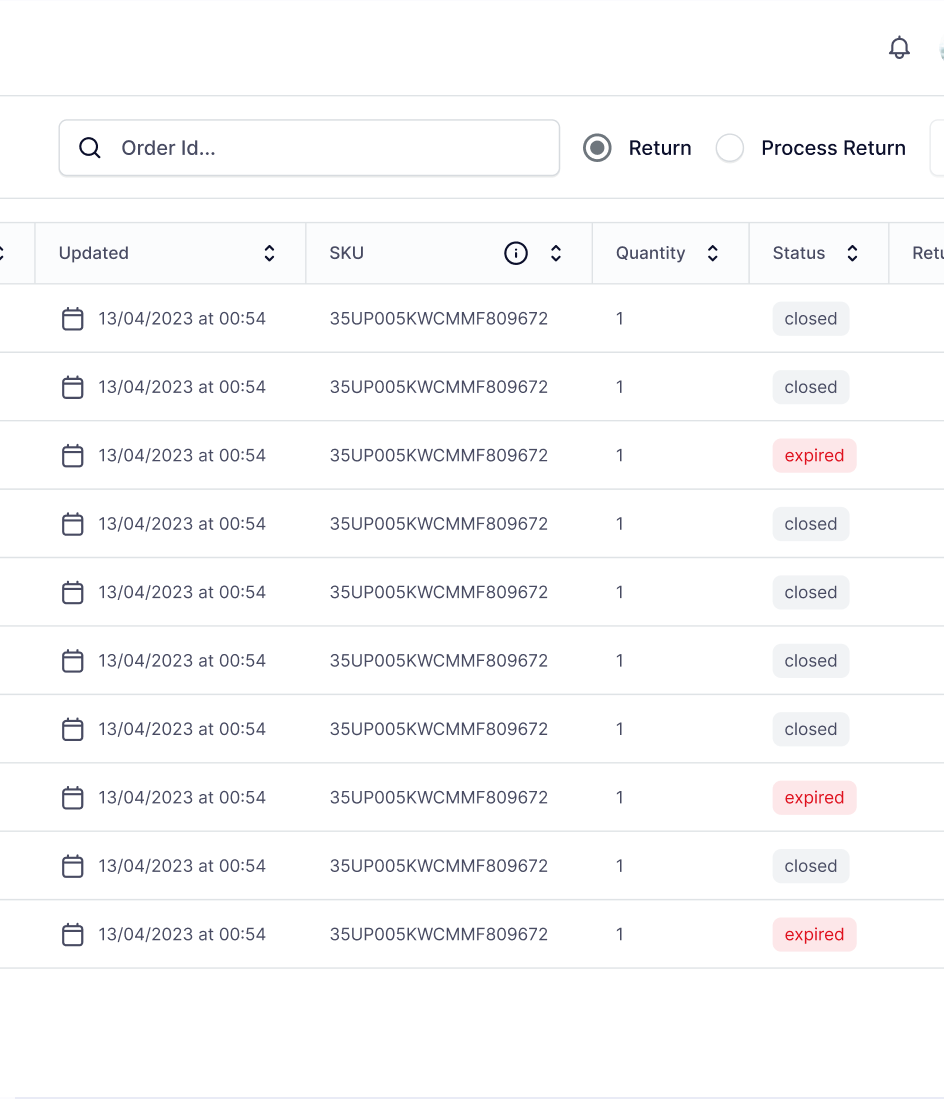Click the calendar icon in third row
This screenshot has height=1099, width=944.
[x=73, y=456]
